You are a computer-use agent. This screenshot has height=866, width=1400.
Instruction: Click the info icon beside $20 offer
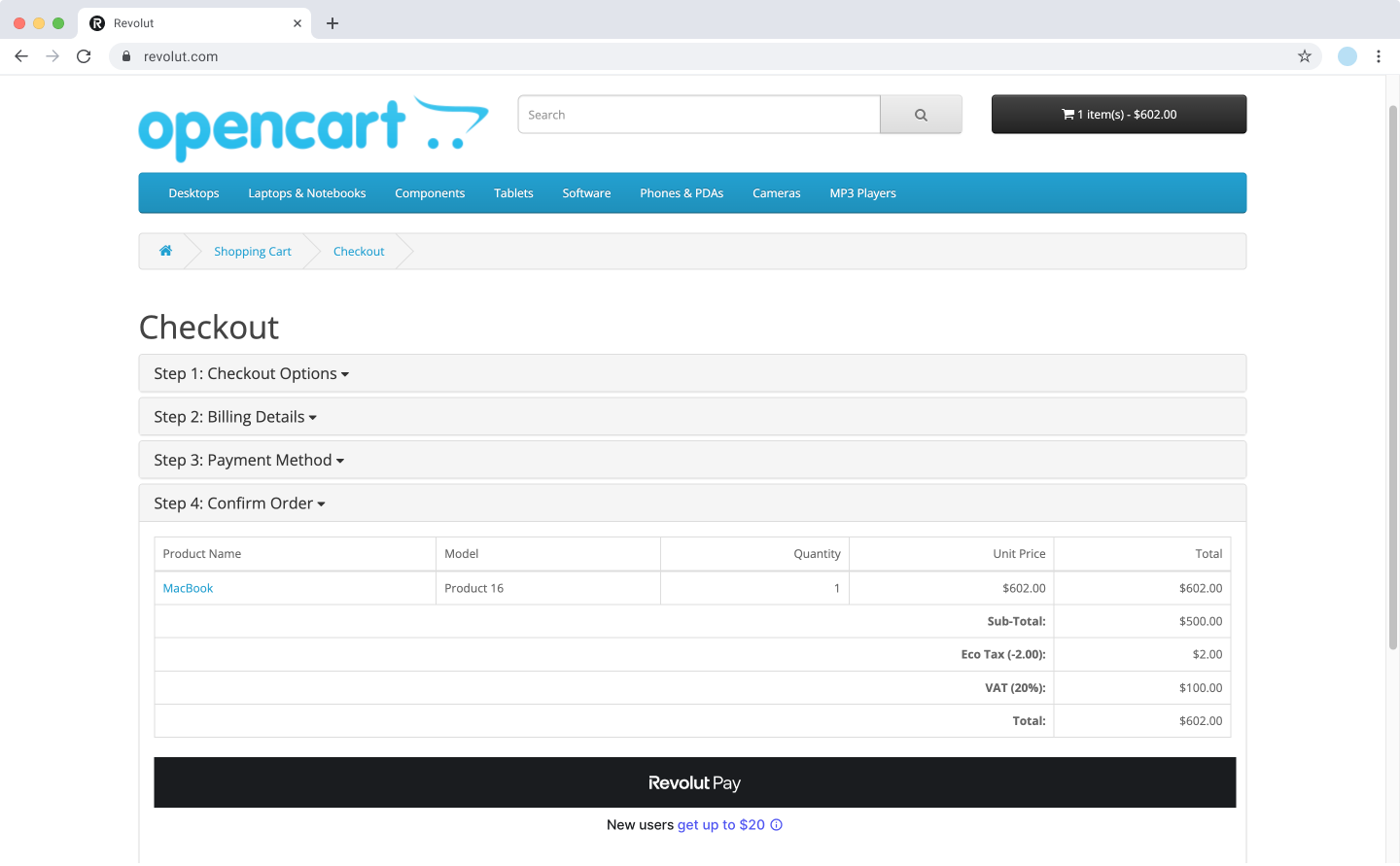coord(777,825)
